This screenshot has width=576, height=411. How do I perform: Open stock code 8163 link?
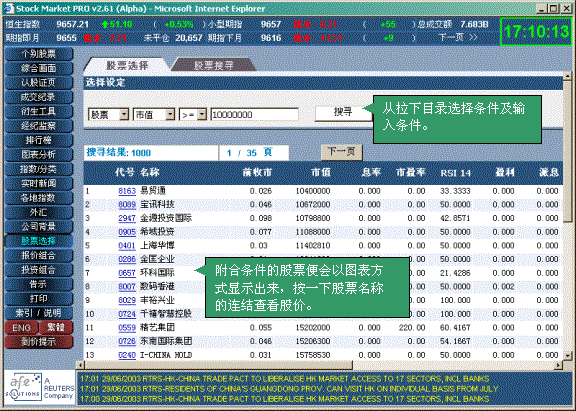coord(127,191)
